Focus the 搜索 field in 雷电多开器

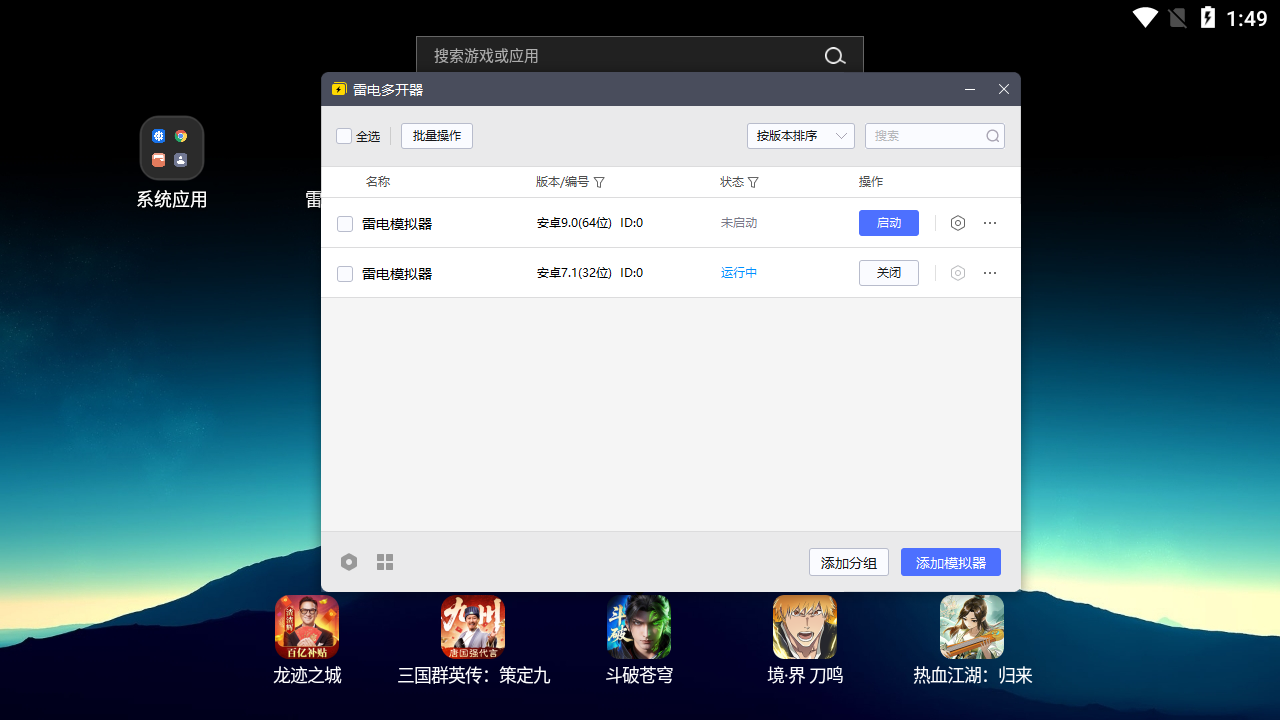(x=935, y=136)
